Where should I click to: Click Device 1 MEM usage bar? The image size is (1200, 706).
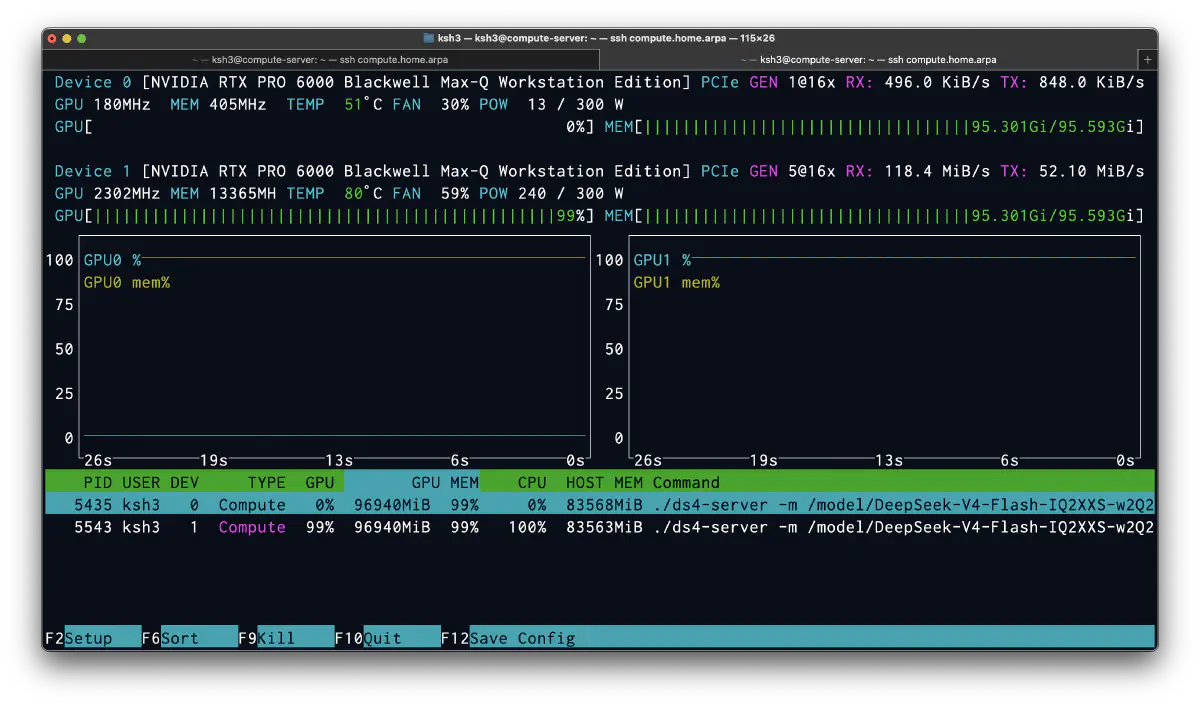(874, 216)
